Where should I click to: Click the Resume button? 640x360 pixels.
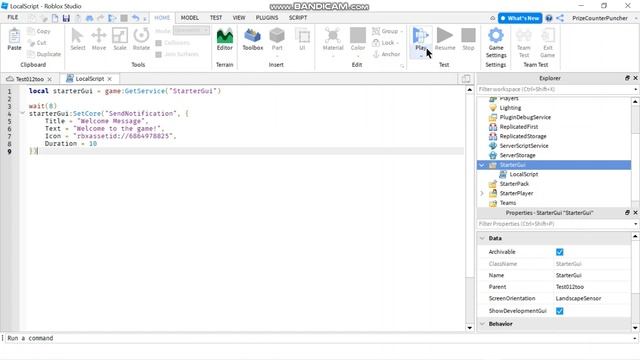coord(445,39)
